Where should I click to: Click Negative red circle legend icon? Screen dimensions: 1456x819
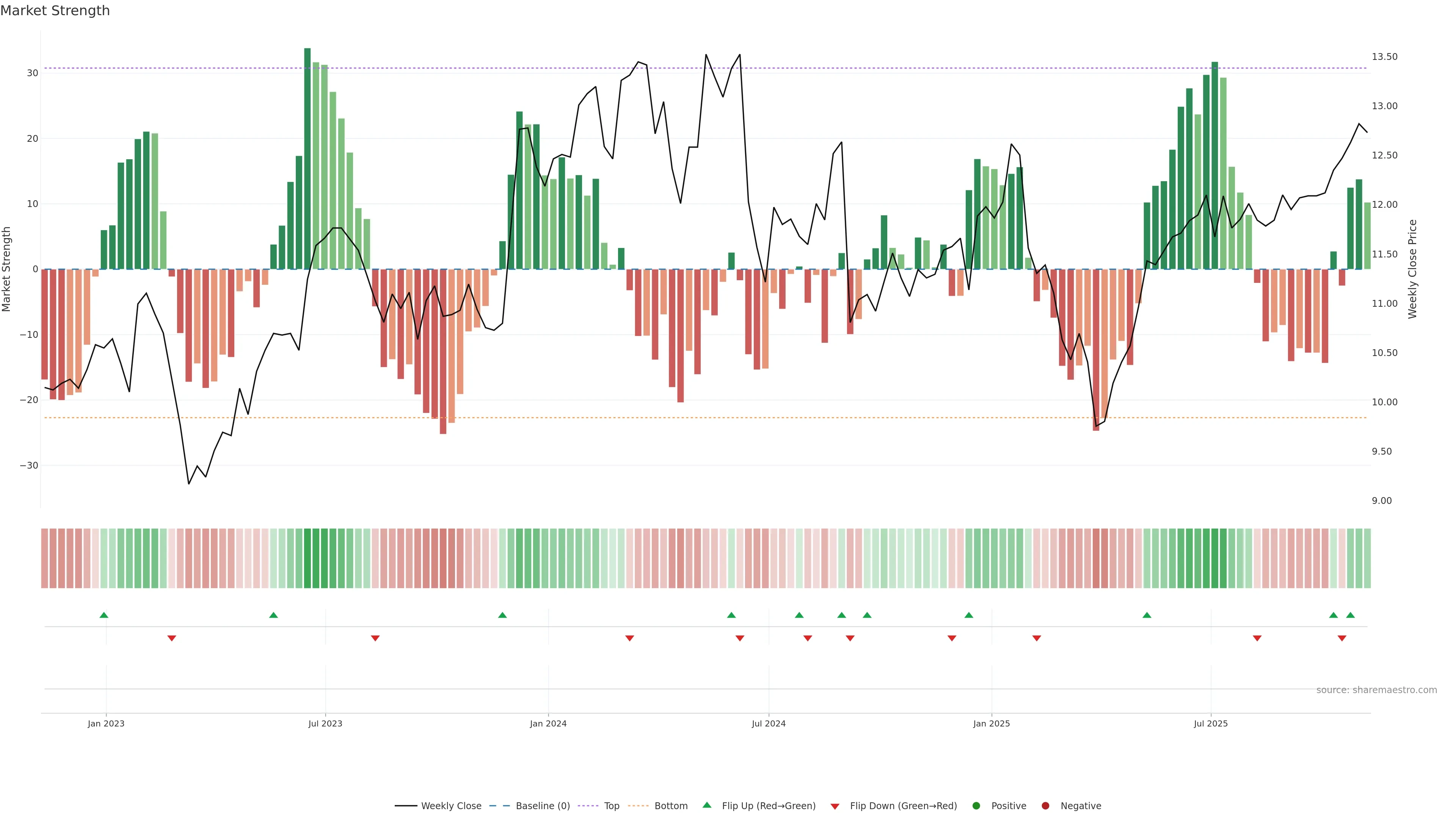click(1045, 805)
